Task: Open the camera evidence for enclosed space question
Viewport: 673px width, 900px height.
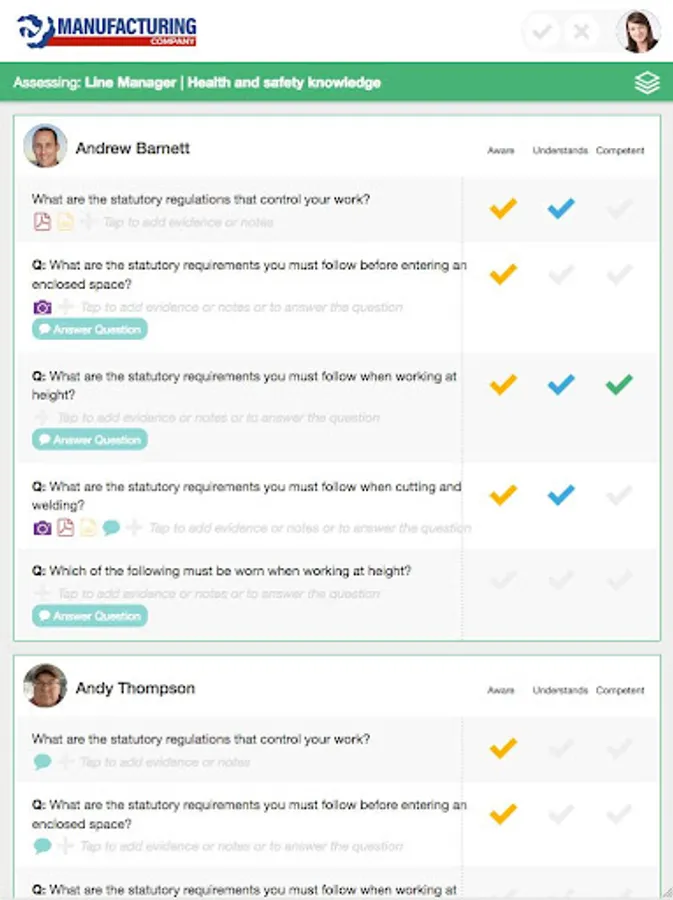Action: coord(42,307)
